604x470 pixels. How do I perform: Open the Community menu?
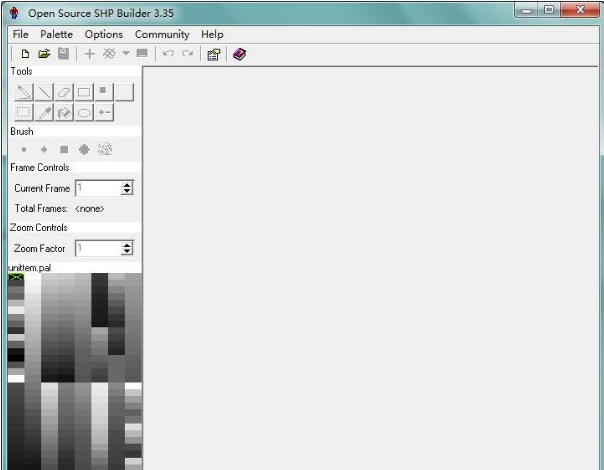(x=162, y=34)
